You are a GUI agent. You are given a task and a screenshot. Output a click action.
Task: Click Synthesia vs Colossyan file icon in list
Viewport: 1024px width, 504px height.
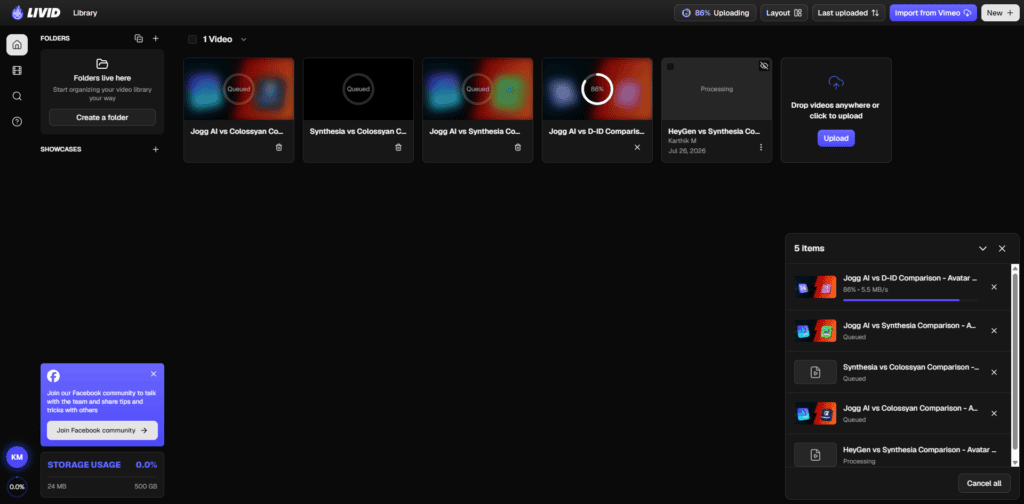pos(815,372)
